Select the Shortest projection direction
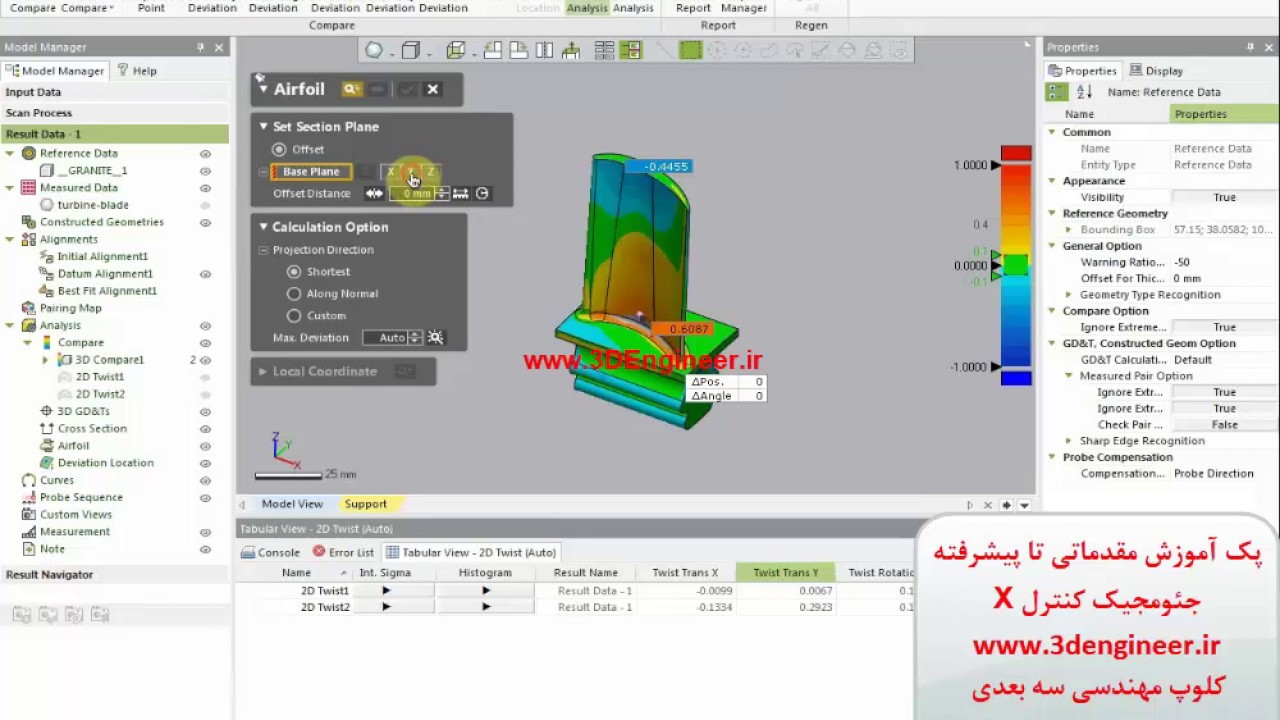This screenshot has height=720, width=1280. click(293, 272)
